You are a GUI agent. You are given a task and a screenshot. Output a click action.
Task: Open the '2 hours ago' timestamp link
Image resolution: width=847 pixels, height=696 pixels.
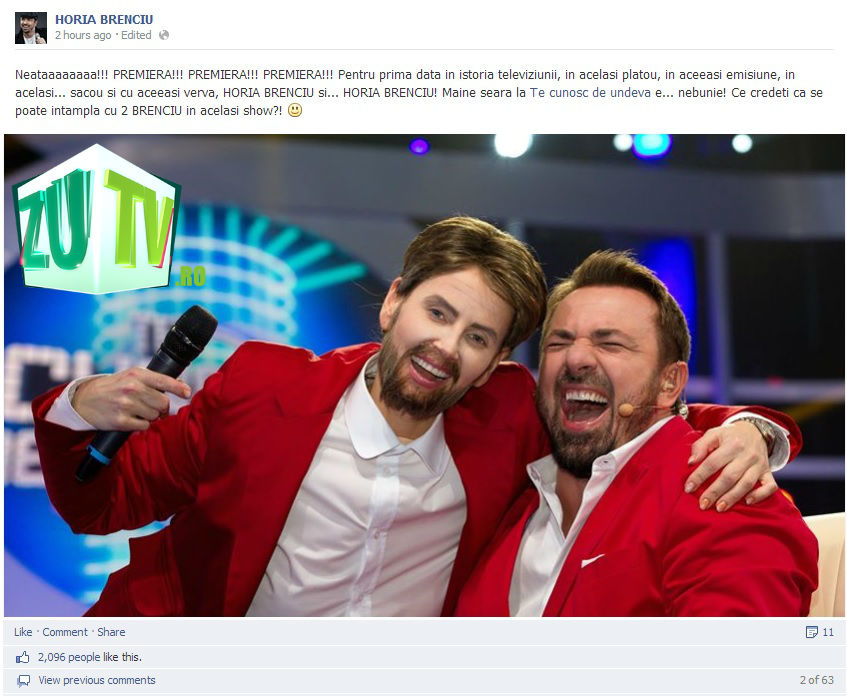pos(83,35)
